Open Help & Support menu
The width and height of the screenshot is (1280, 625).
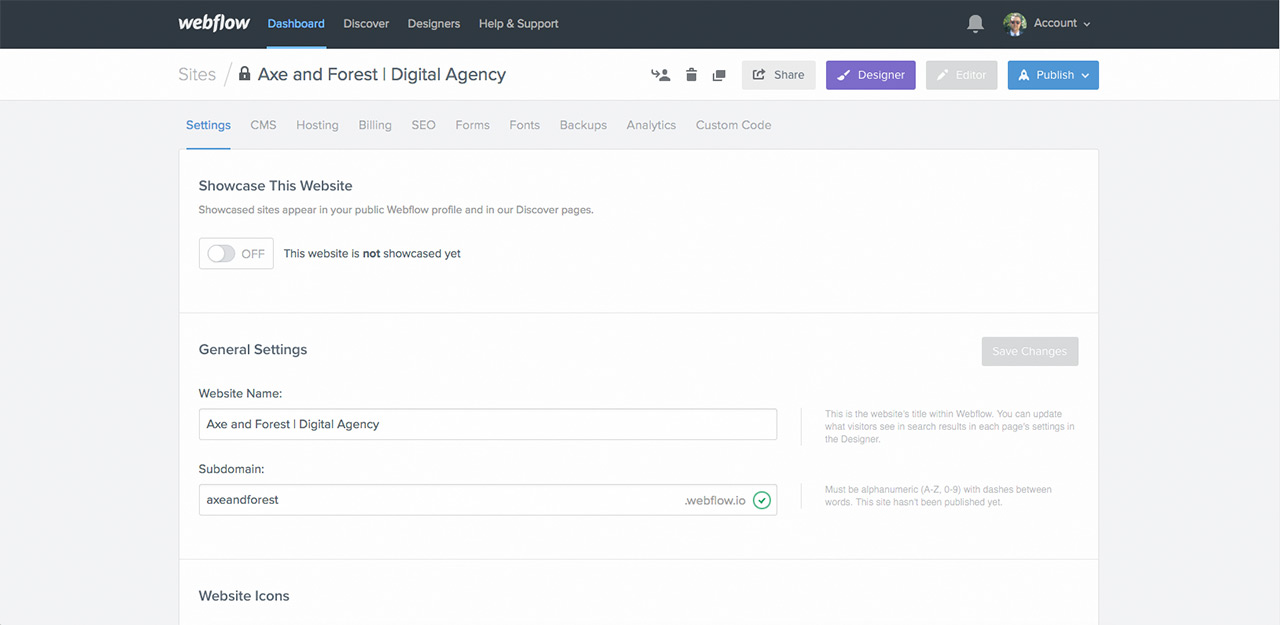point(519,23)
